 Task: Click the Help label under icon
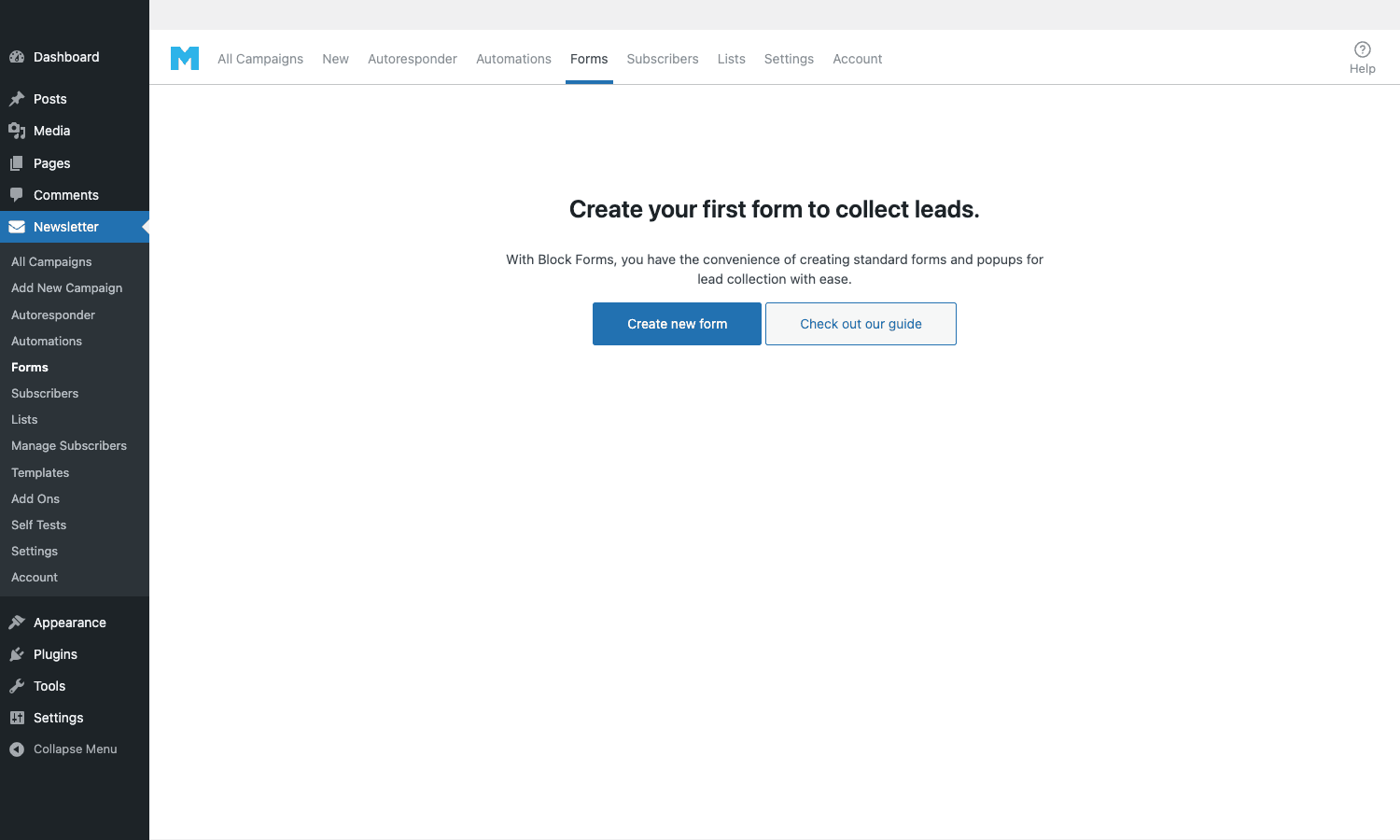click(1363, 69)
